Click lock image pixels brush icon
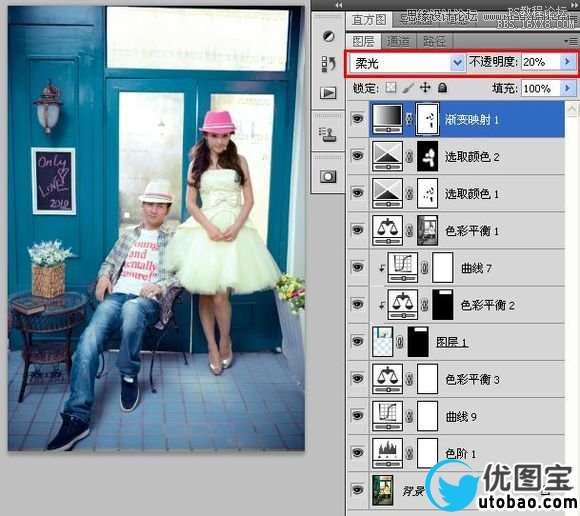Viewport: 580px width, 516px height. click(x=408, y=88)
